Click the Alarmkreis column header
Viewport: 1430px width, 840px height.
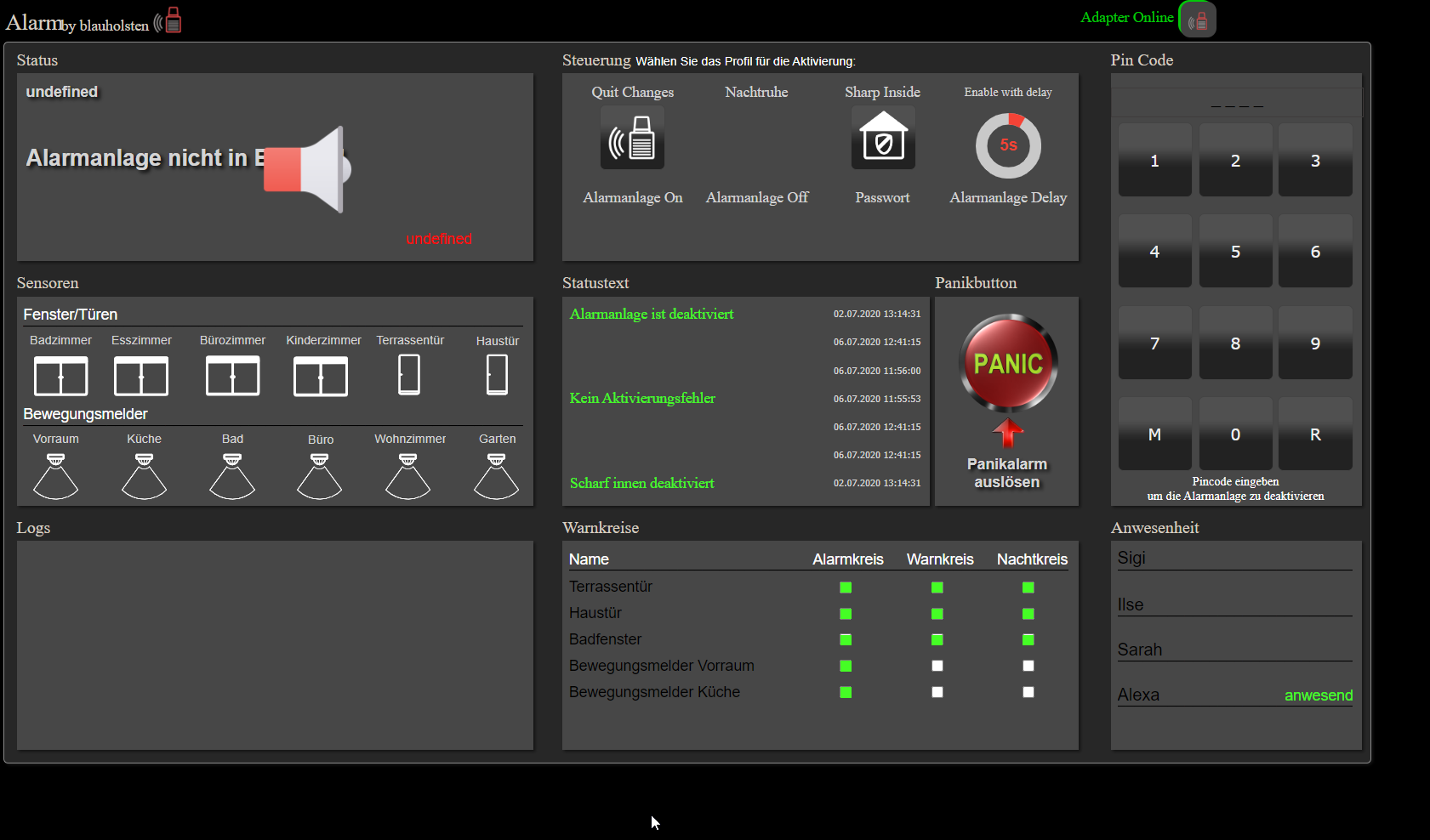click(x=847, y=559)
